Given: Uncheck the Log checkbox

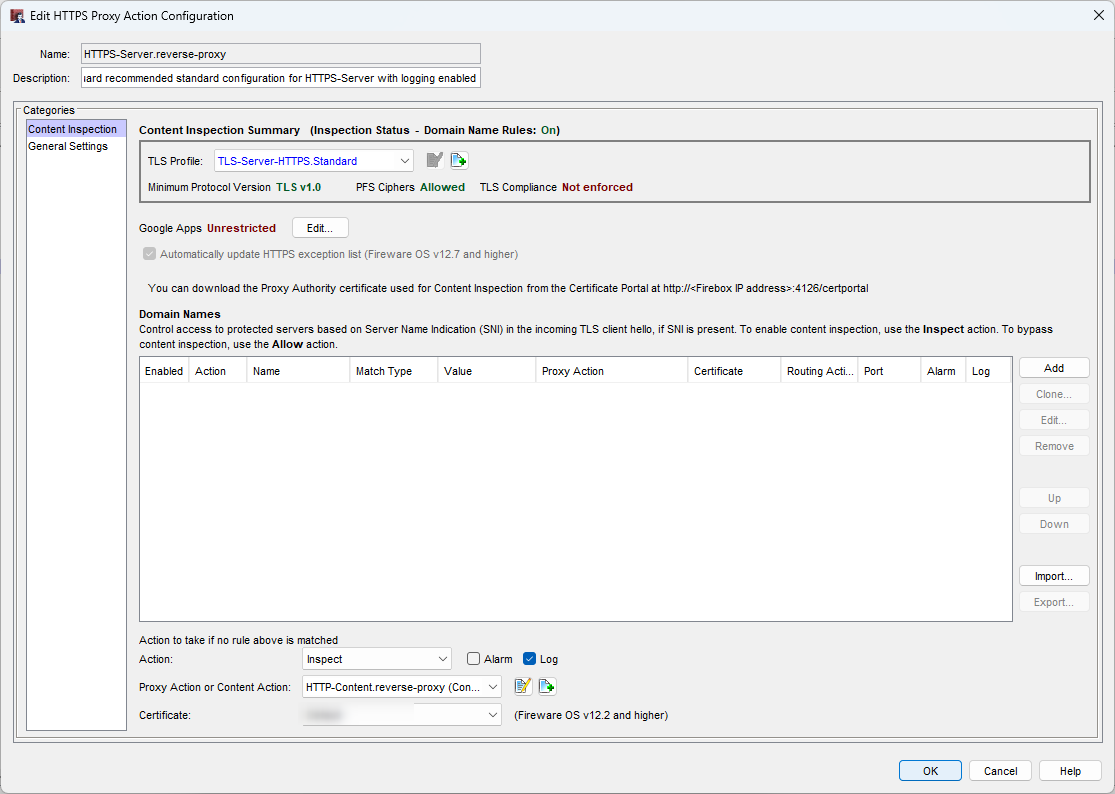Looking at the screenshot, I should coord(529,659).
